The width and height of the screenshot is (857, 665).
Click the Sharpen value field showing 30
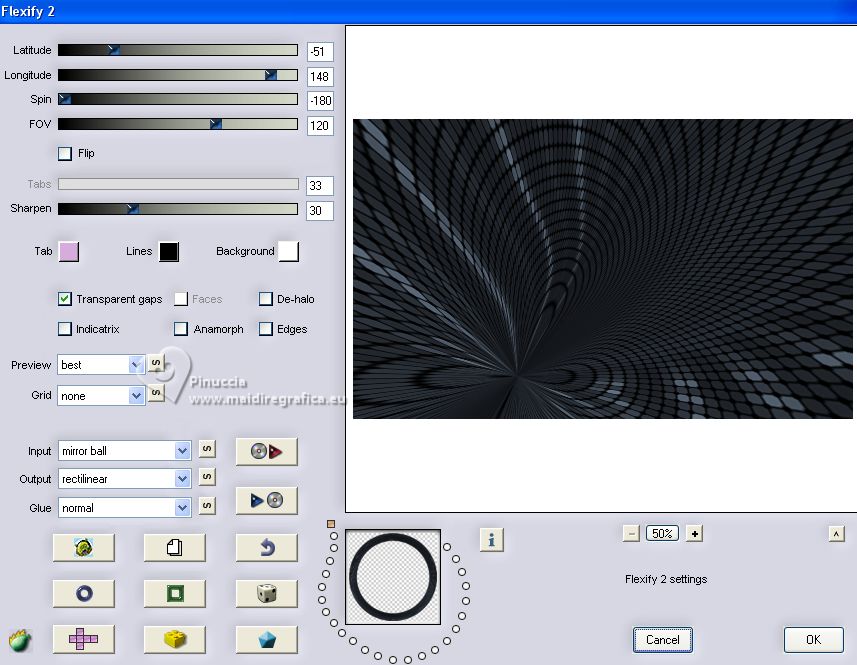[x=320, y=210]
